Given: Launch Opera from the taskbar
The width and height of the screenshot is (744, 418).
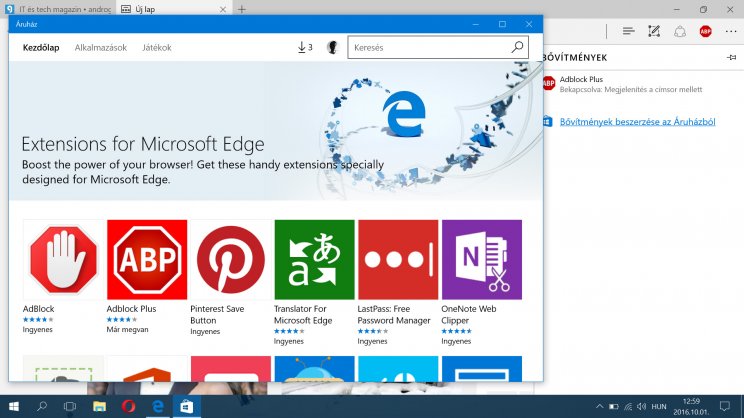Looking at the screenshot, I should point(129,407).
